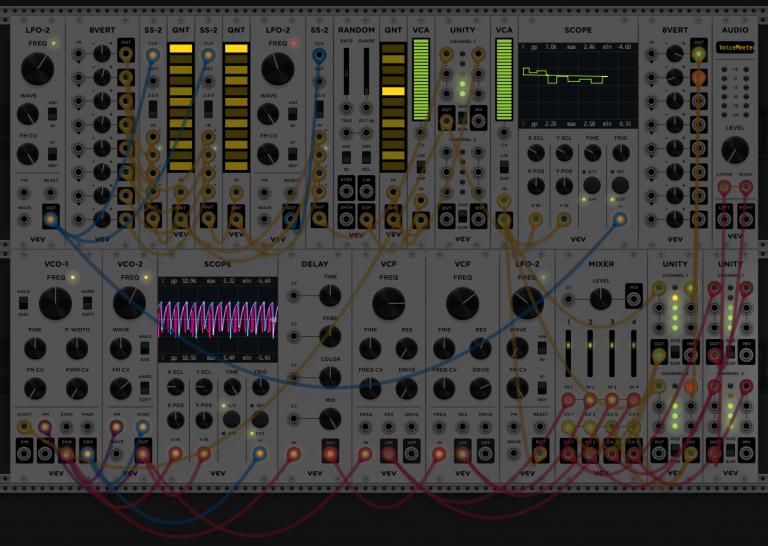Click the VCO-1 TRI output jack

(x=45, y=454)
